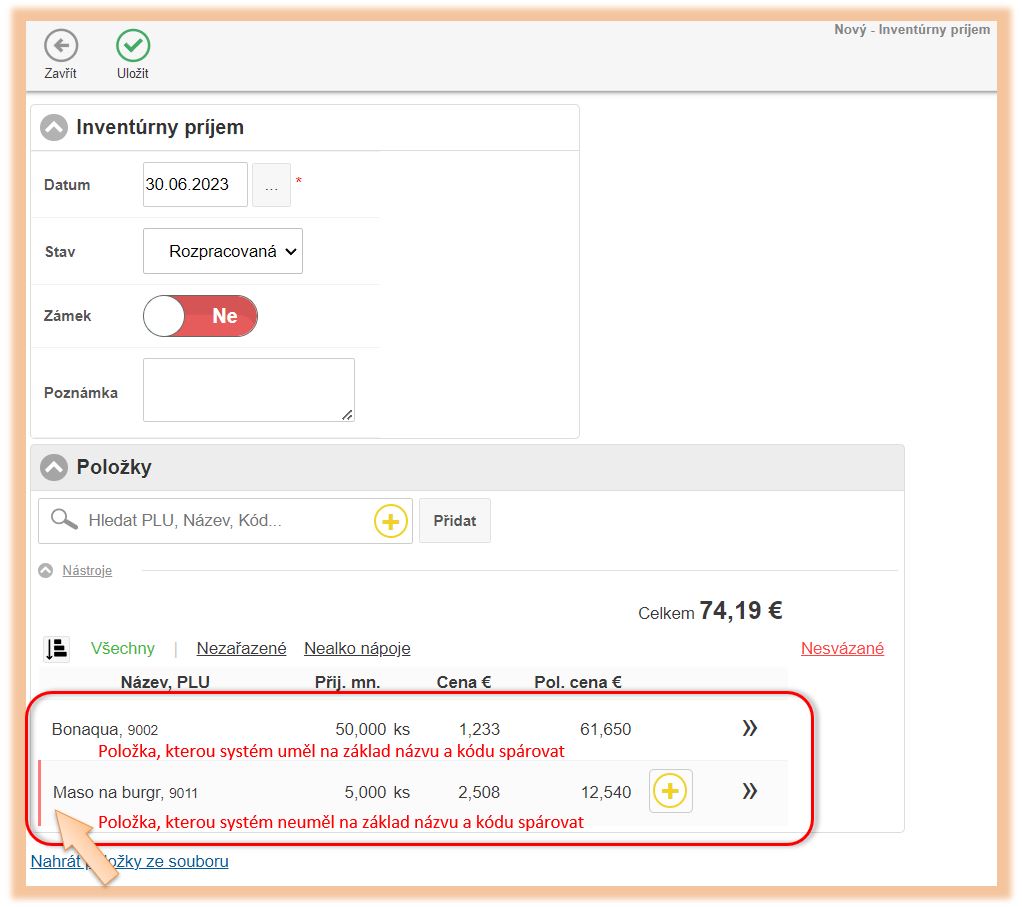Click the double arrow for Bonaqua row
1022x907 pixels.
tap(750, 729)
